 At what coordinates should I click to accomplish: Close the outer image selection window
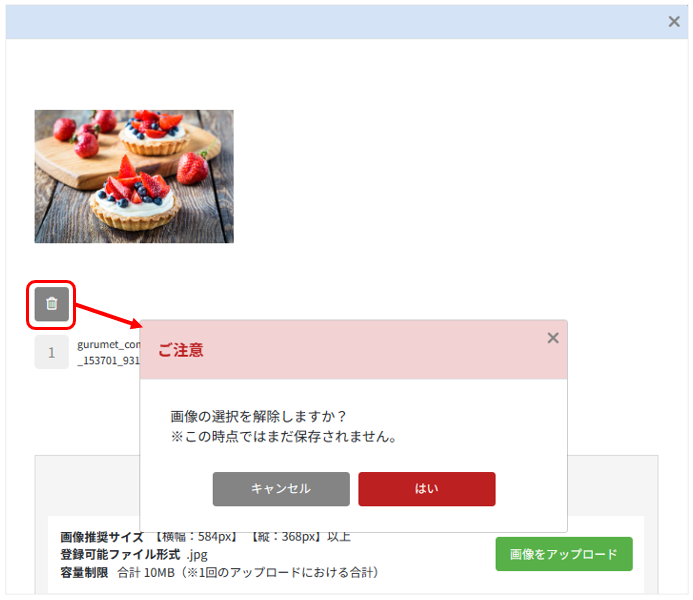tap(674, 21)
